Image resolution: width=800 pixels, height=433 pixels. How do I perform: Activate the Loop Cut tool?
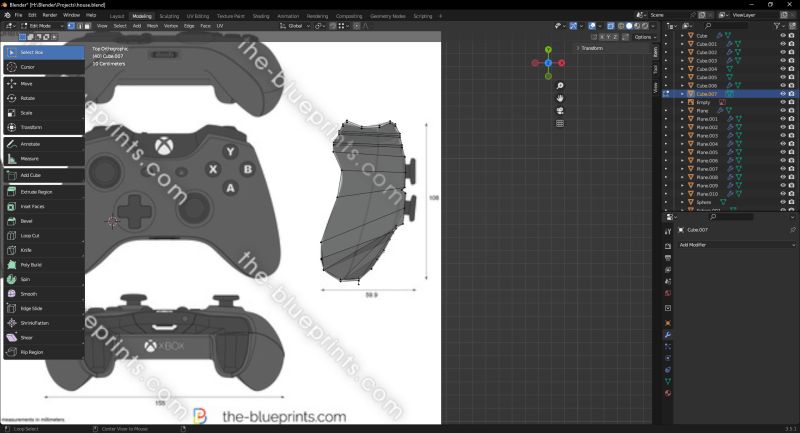tap(44, 236)
